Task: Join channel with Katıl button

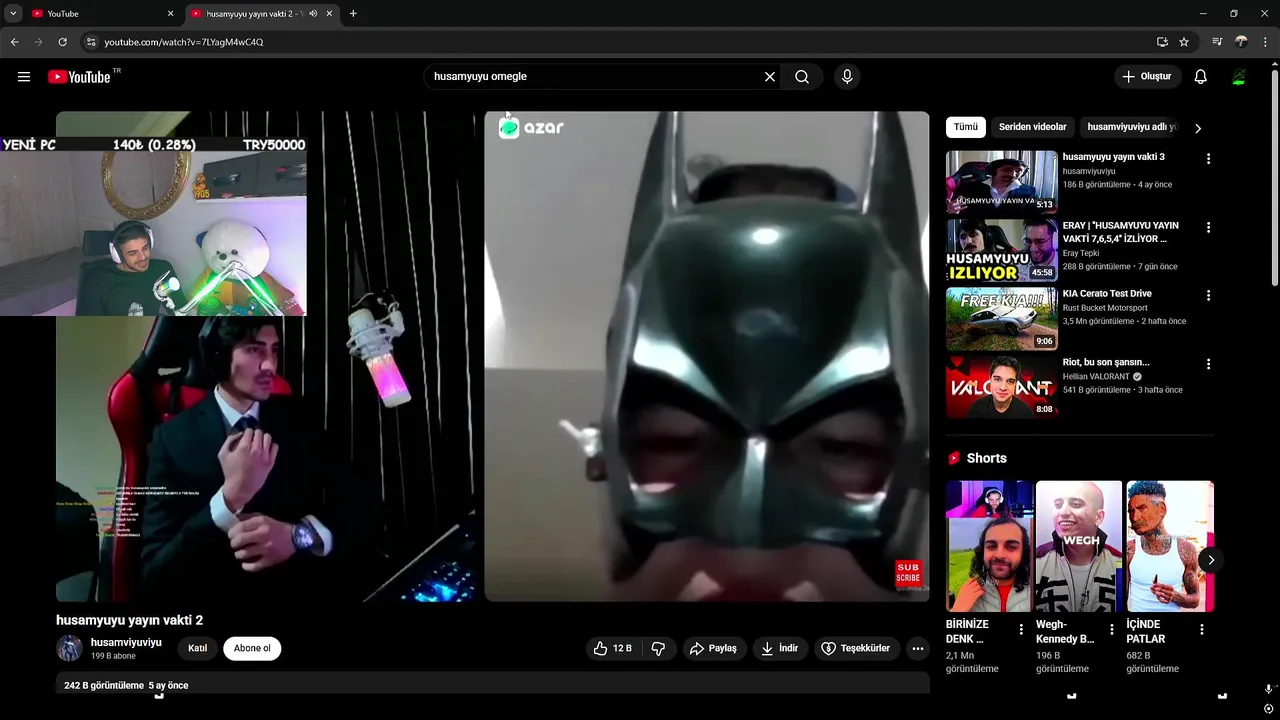Action: tap(198, 648)
